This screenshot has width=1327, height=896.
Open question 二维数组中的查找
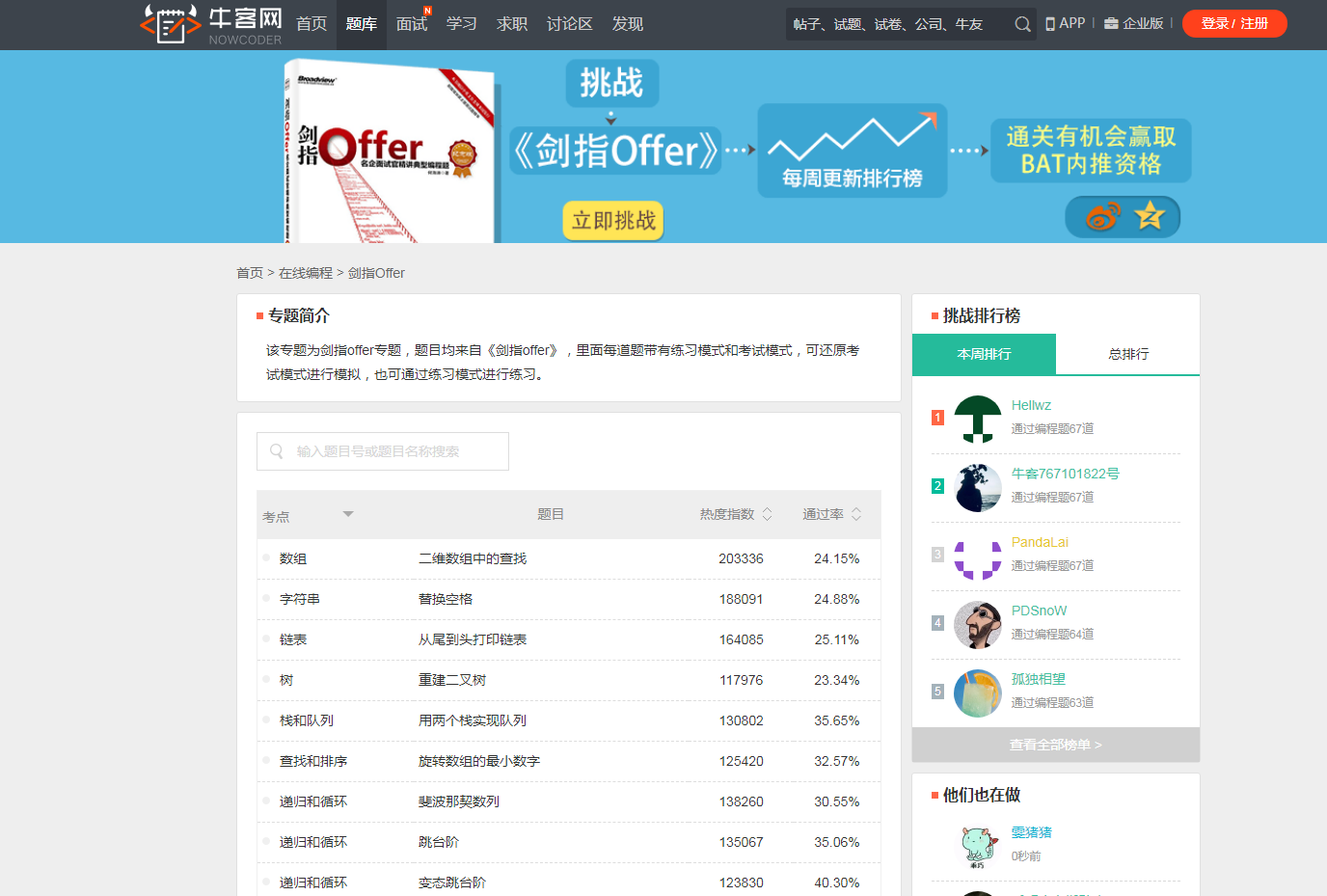pyautogui.click(x=473, y=558)
